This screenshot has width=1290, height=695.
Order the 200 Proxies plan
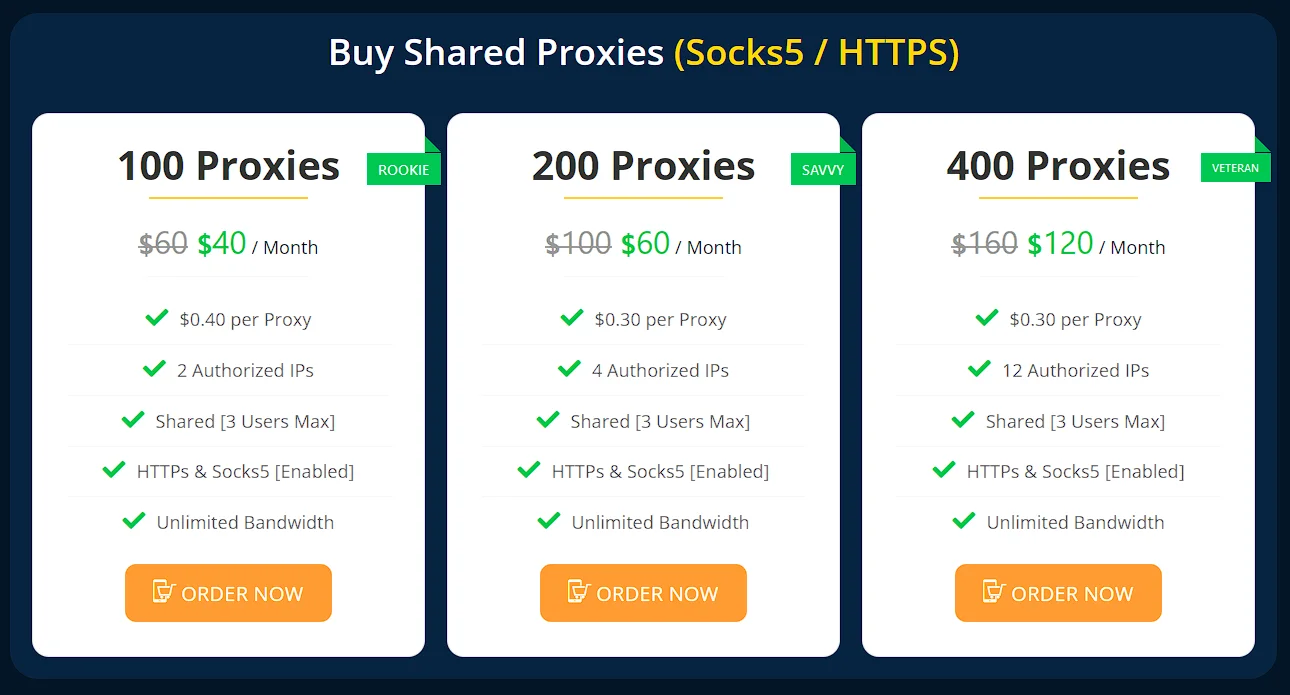click(643, 593)
